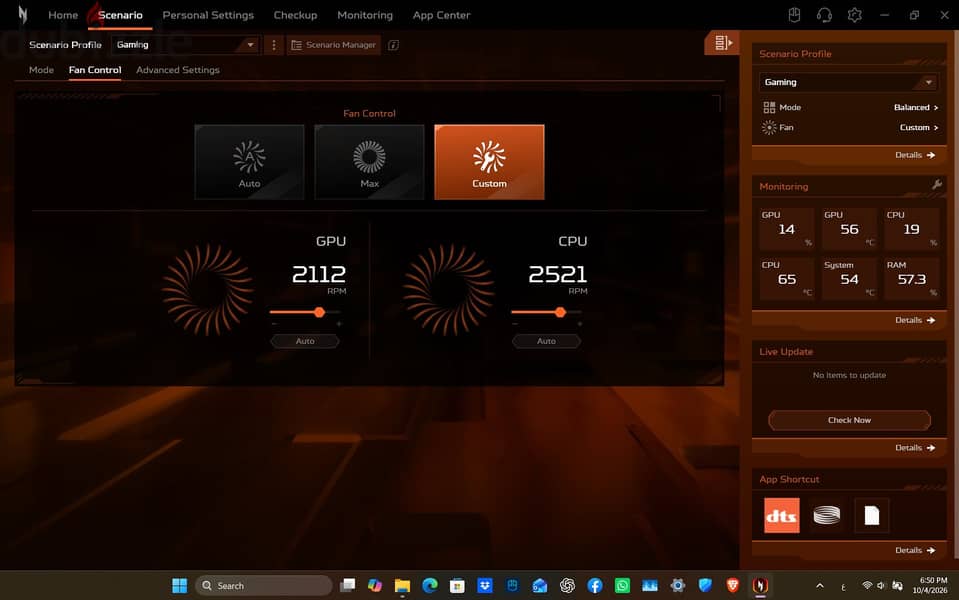Switch to the Scenario tab
The height and width of the screenshot is (600, 959).
point(120,15)
